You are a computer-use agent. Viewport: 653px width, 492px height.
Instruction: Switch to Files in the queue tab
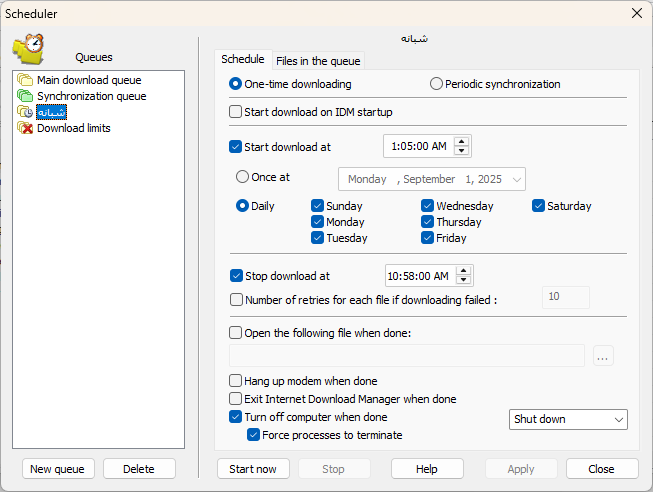(318, 61)
